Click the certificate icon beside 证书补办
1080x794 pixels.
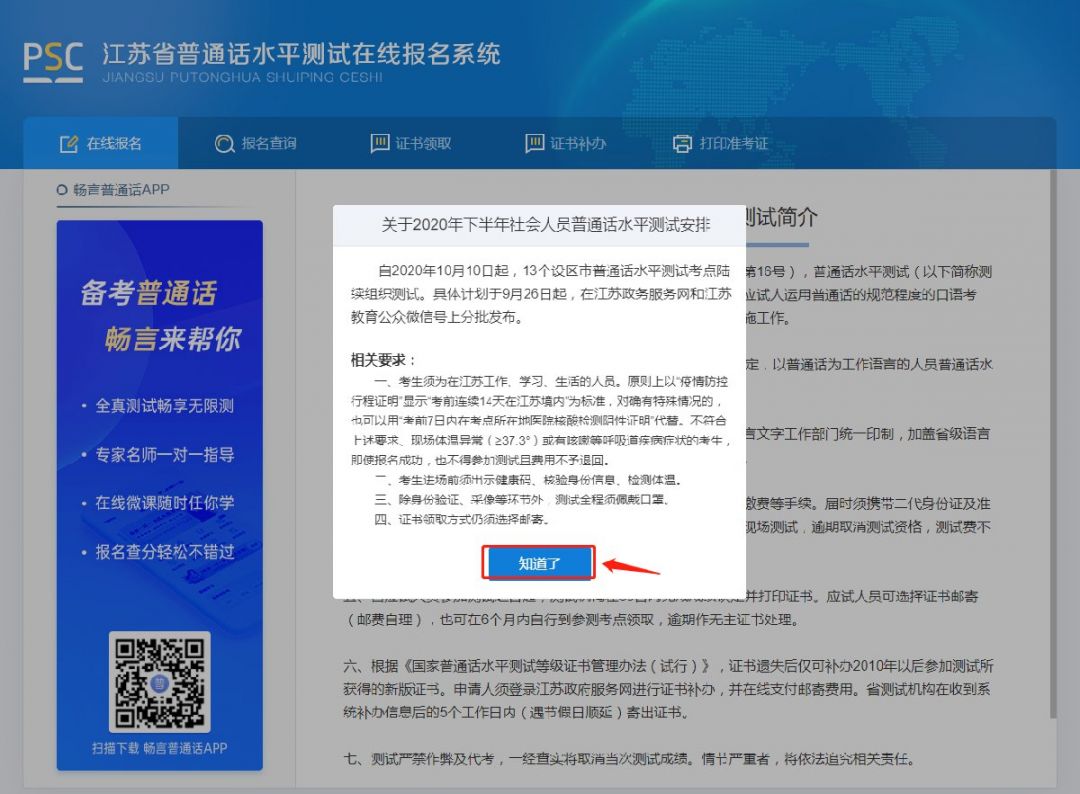click(534, 143)
